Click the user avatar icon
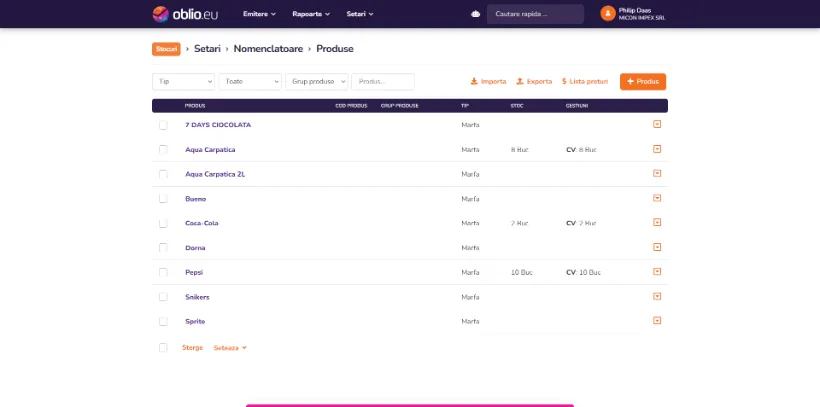Image resolution: width=820 pixels, height=407 pixels. (608, 14)
